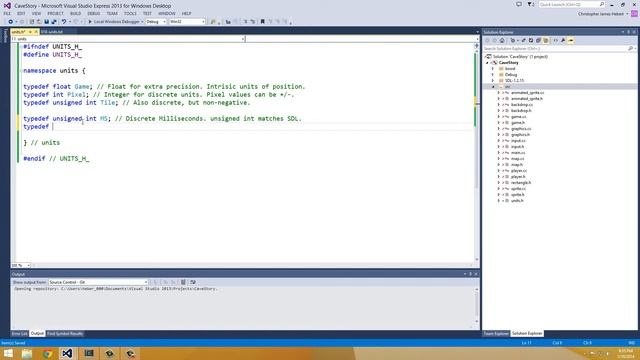This screenshot has width=640, height=360.
Task: Open the EDIT menu
Action: tap(21, 13)
